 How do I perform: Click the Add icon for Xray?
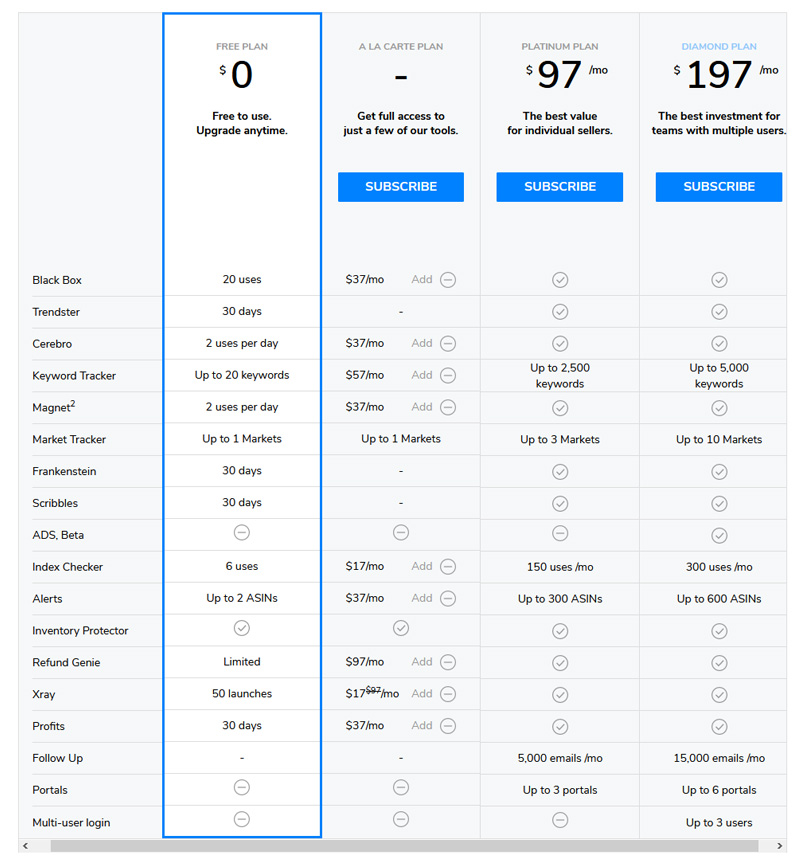[x=448, y=694]
